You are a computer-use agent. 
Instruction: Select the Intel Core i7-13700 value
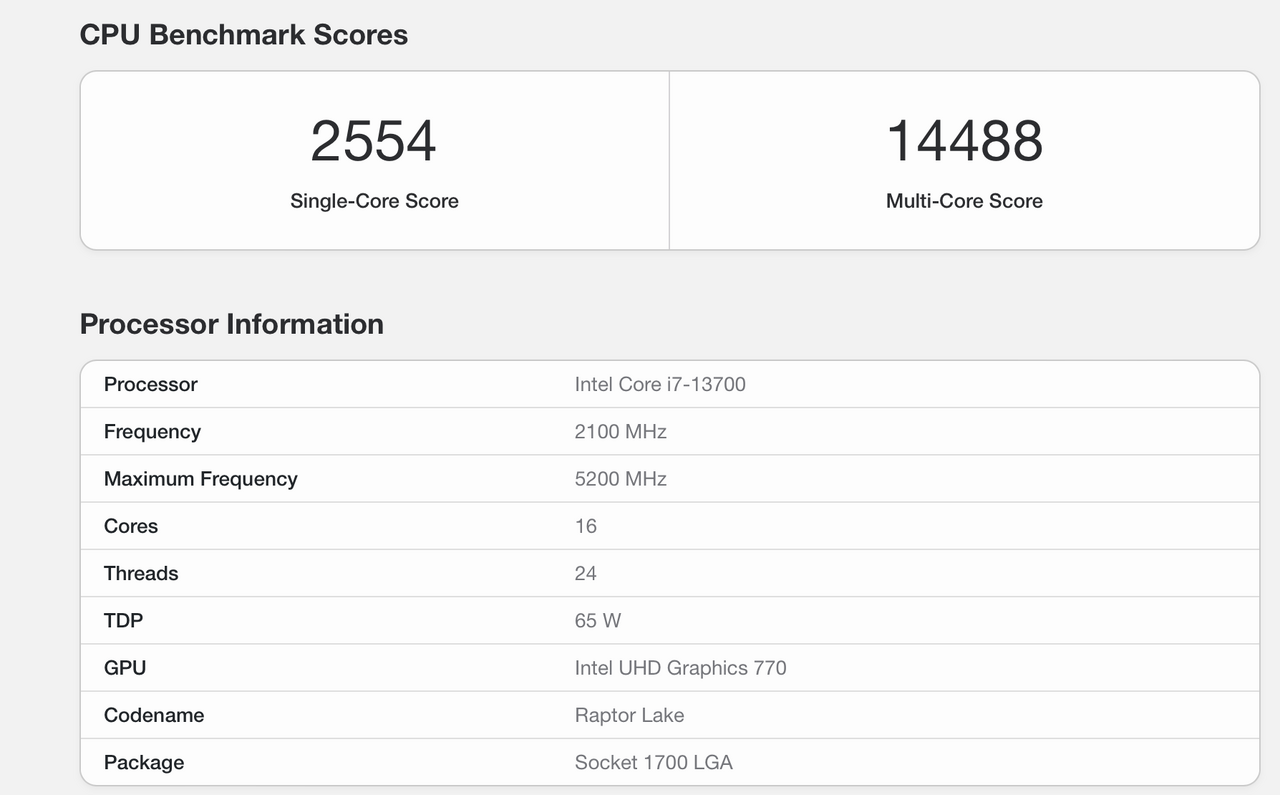[660, 384]
